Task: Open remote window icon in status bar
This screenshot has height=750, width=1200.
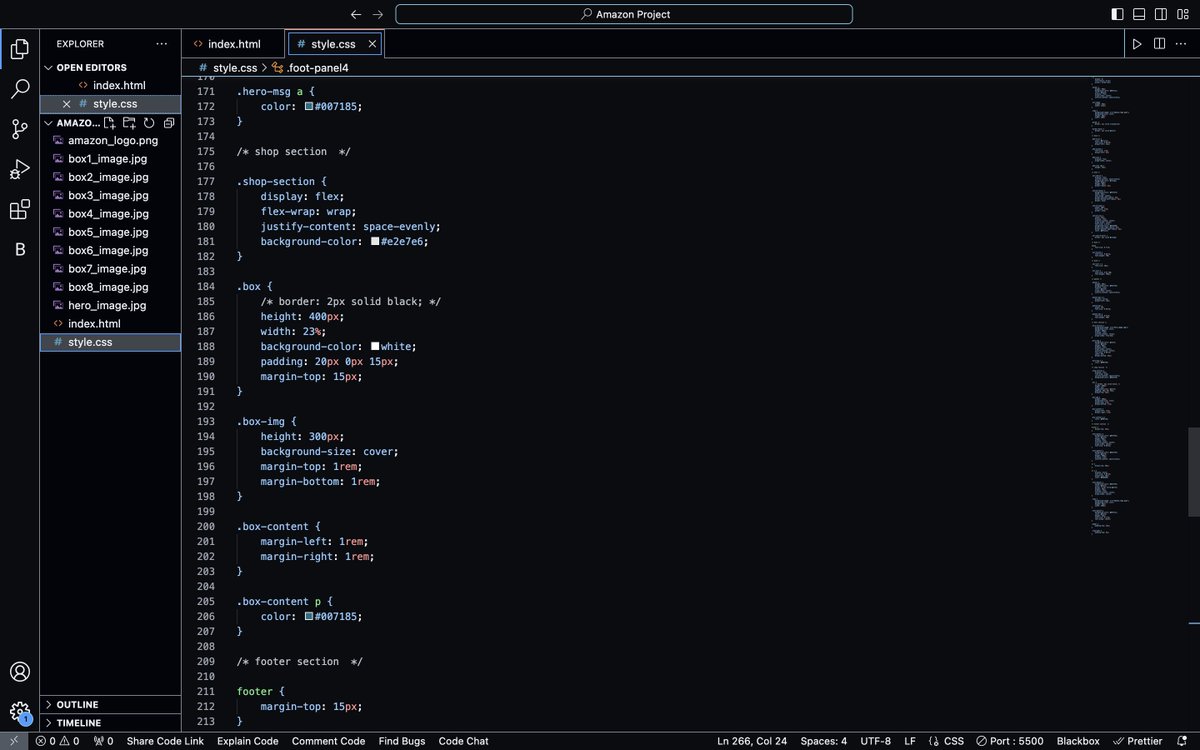Action: (x=14, y=741)
